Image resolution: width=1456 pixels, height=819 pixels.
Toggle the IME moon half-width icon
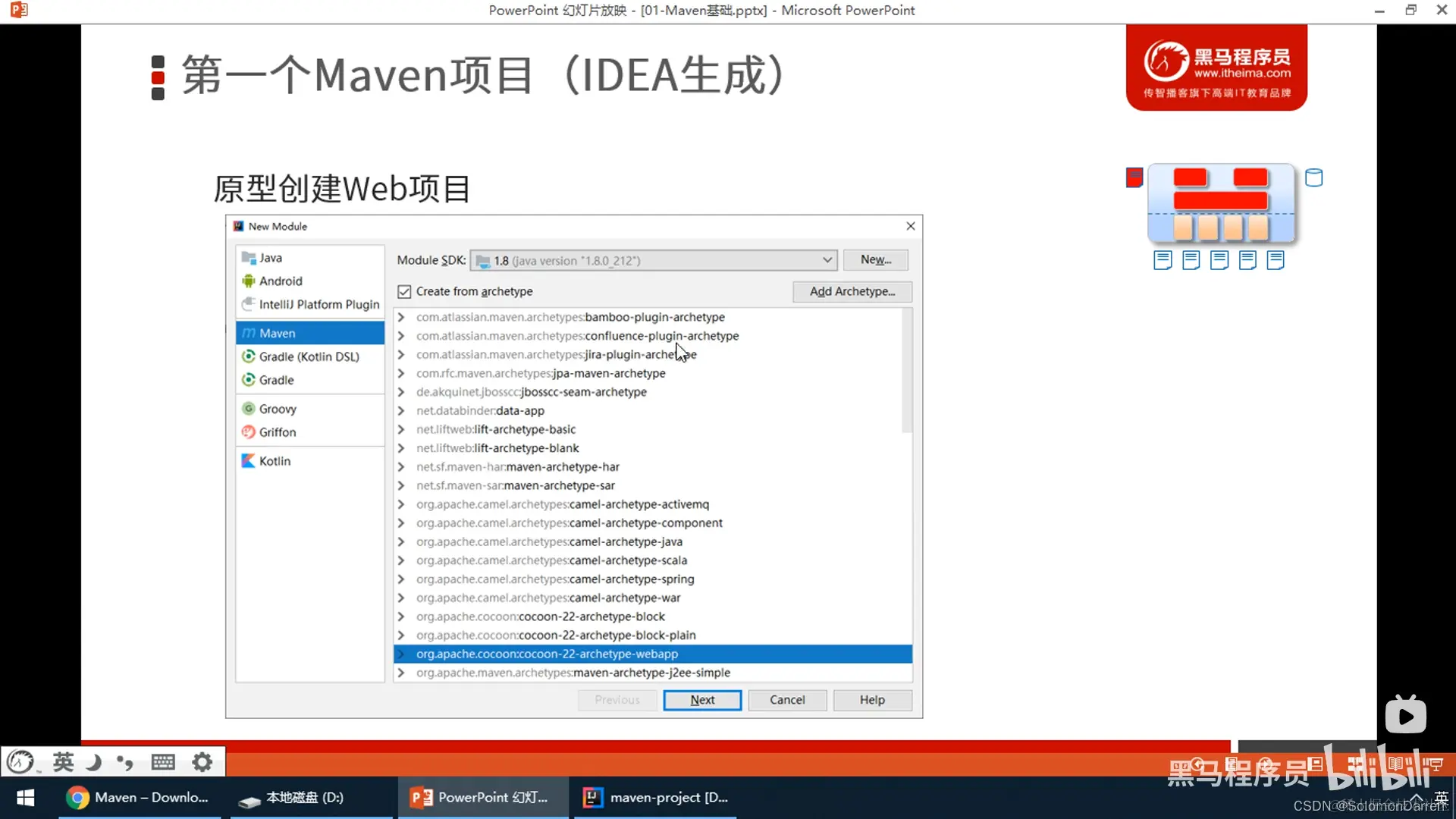(x=94, y=762)
